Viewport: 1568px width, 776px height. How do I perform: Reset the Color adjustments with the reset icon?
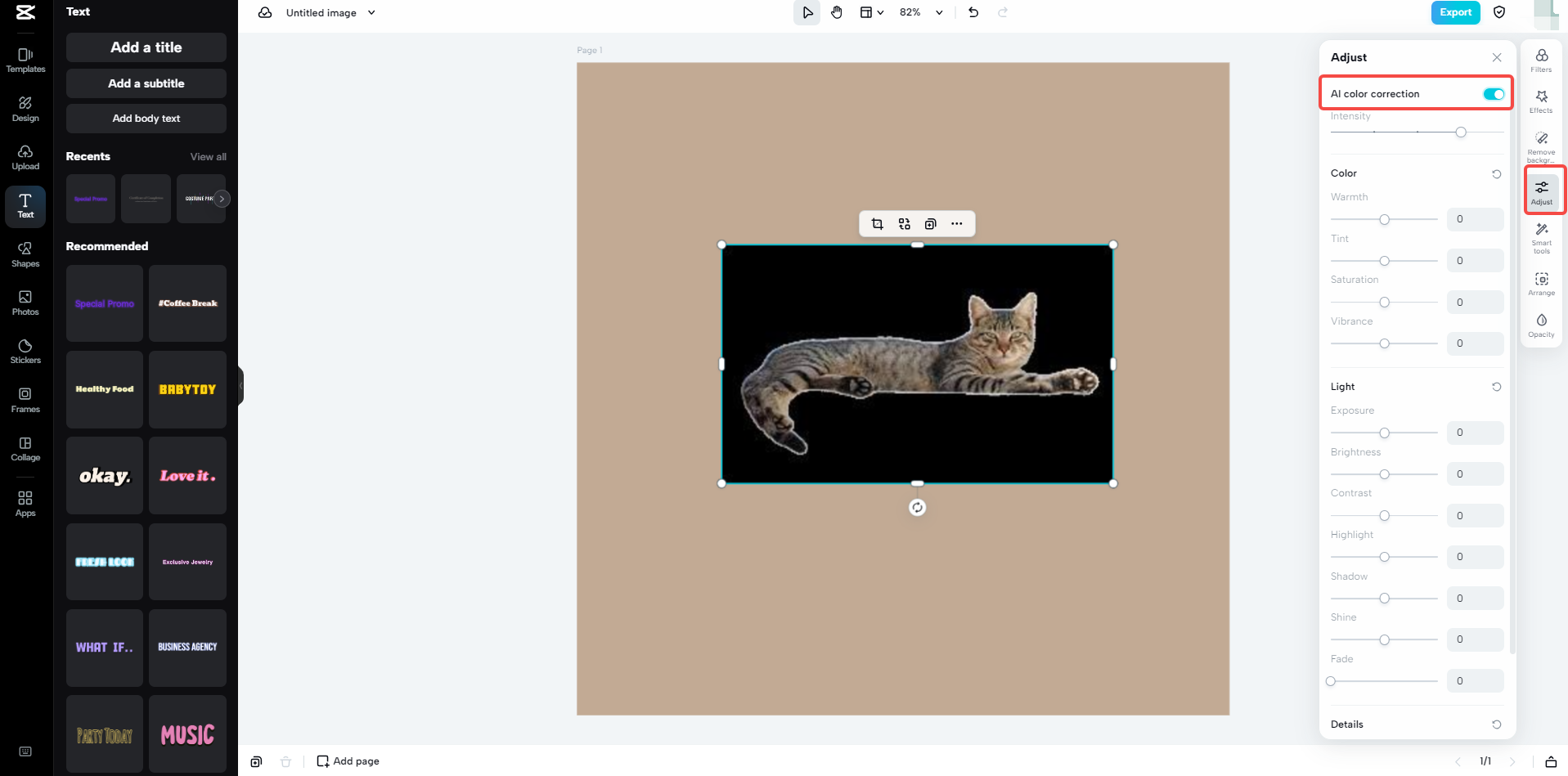click(1496, 173)
